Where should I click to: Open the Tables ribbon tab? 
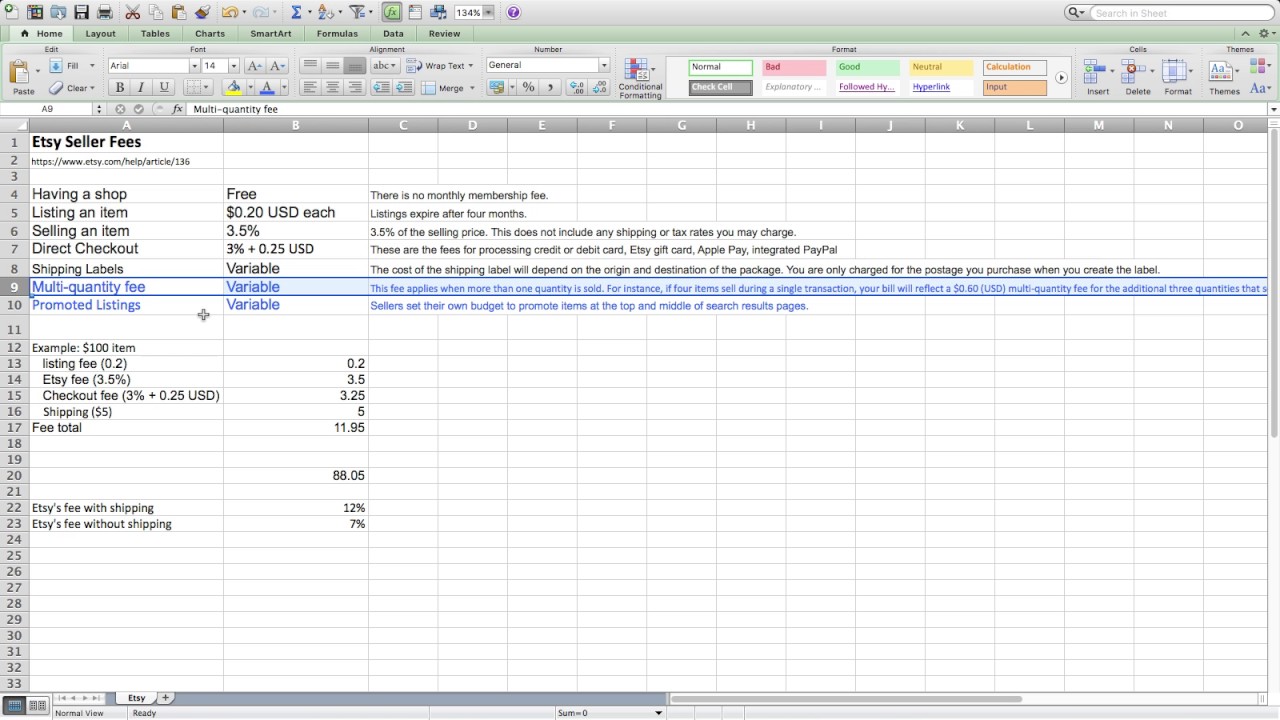155,34
